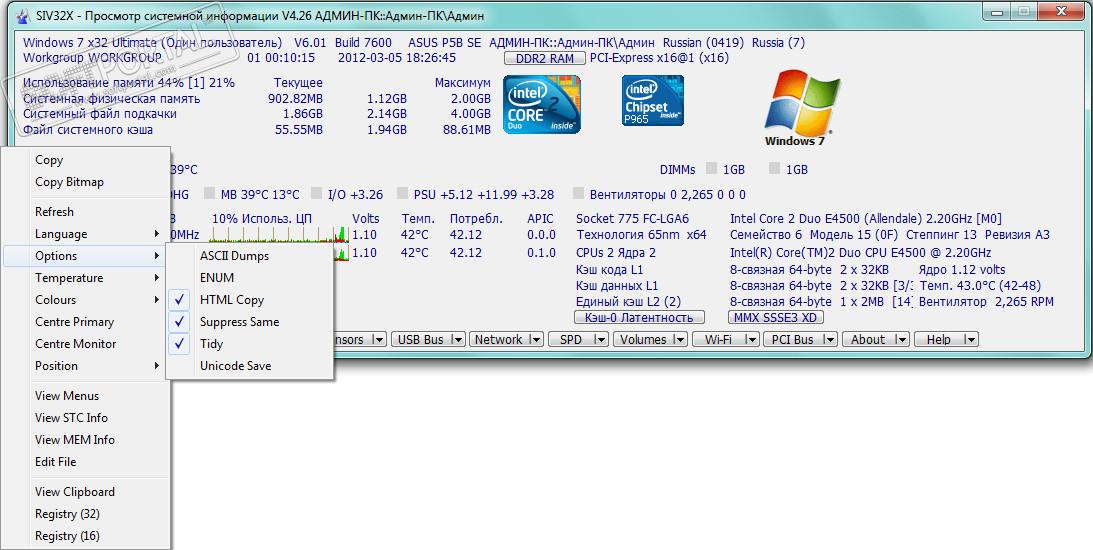1093x550 pixels.
Task: Enable ASCII Dumps in the Options submenu
Action: (250, 256)
